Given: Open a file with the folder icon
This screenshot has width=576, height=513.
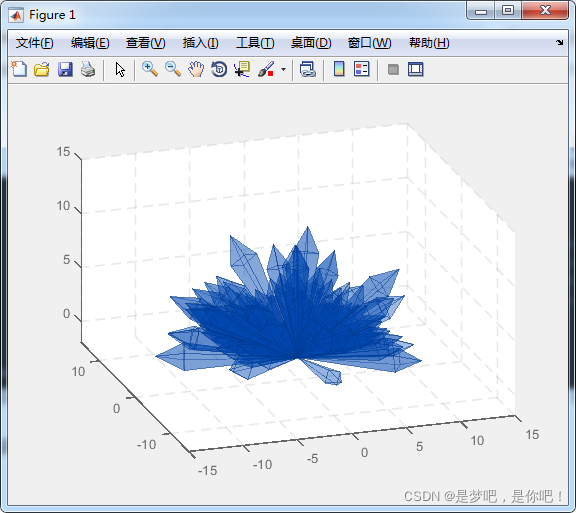Looking at the screenshot, I should click(42, 69).
